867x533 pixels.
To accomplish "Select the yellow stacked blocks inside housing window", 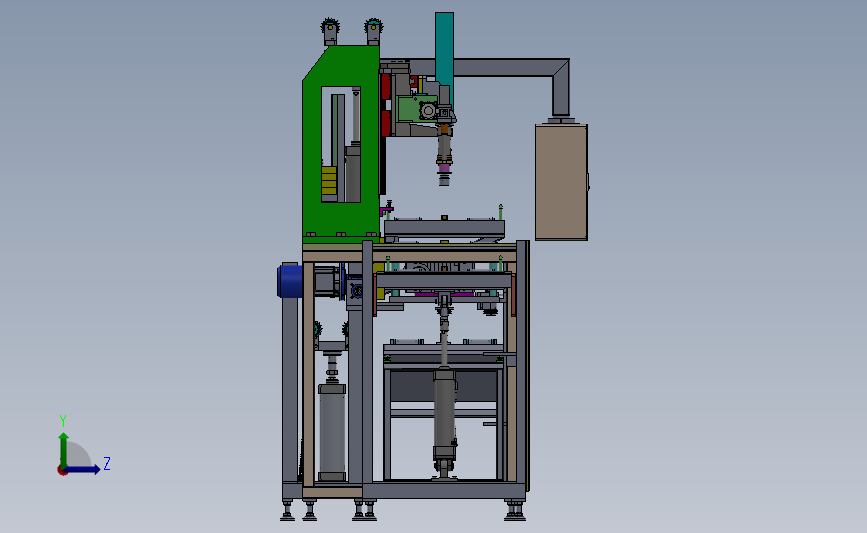I will tap(329, 181).
